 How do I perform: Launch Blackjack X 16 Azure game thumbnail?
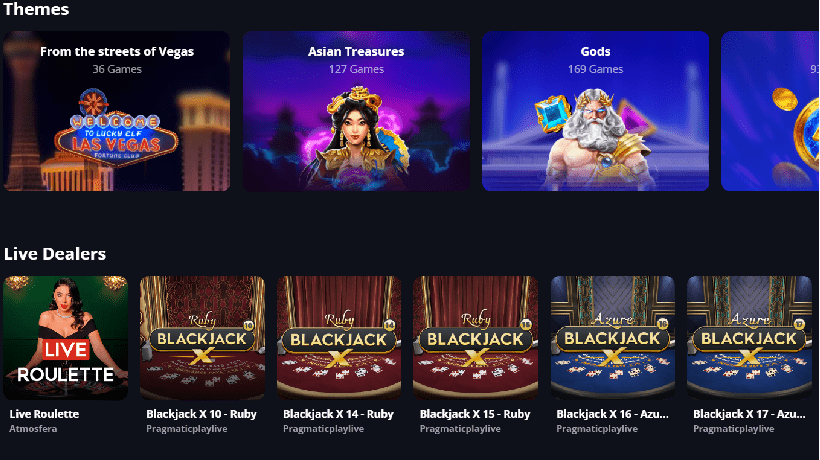[x=612, y=338]
